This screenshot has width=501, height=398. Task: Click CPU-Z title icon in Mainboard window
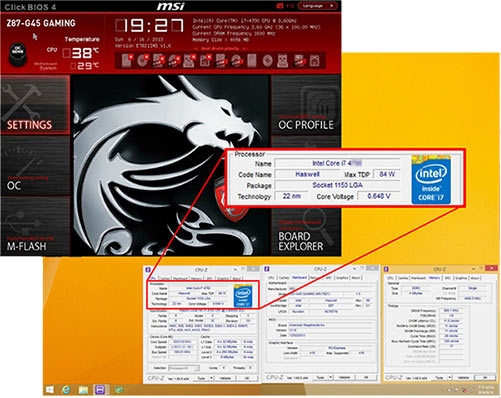point(267,269)
